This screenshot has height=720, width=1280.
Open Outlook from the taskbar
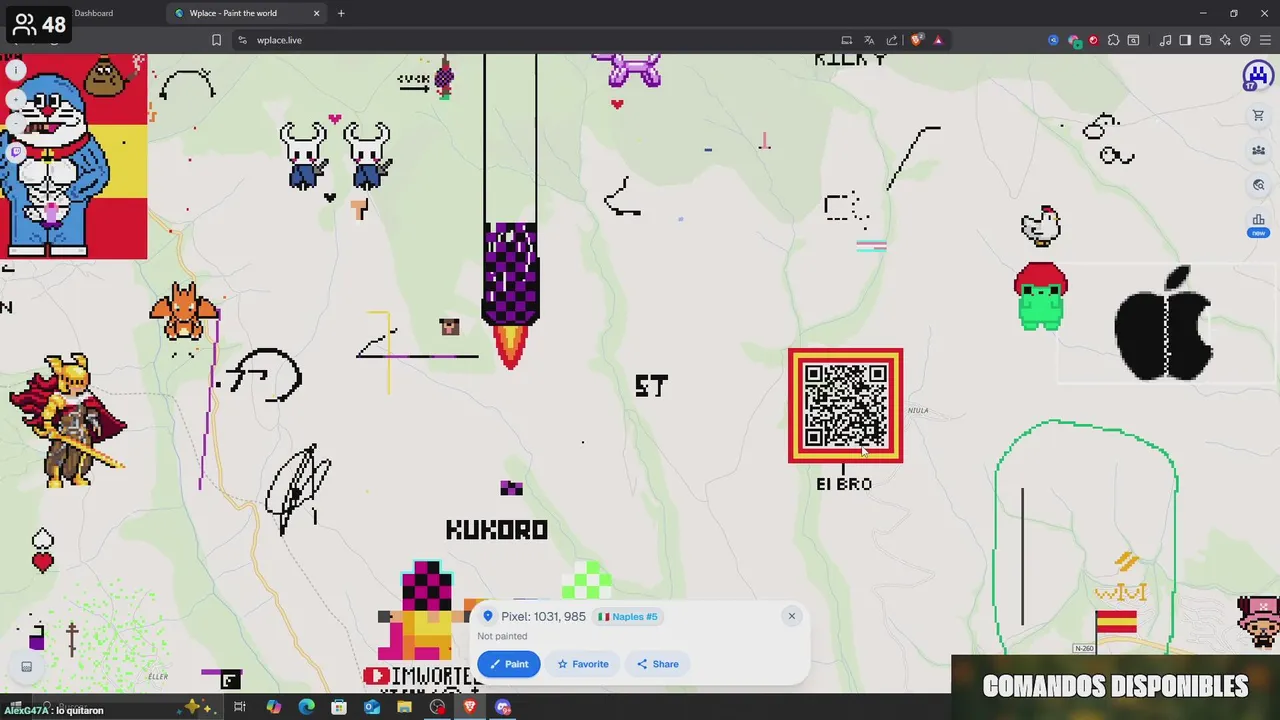coord(372,707)
